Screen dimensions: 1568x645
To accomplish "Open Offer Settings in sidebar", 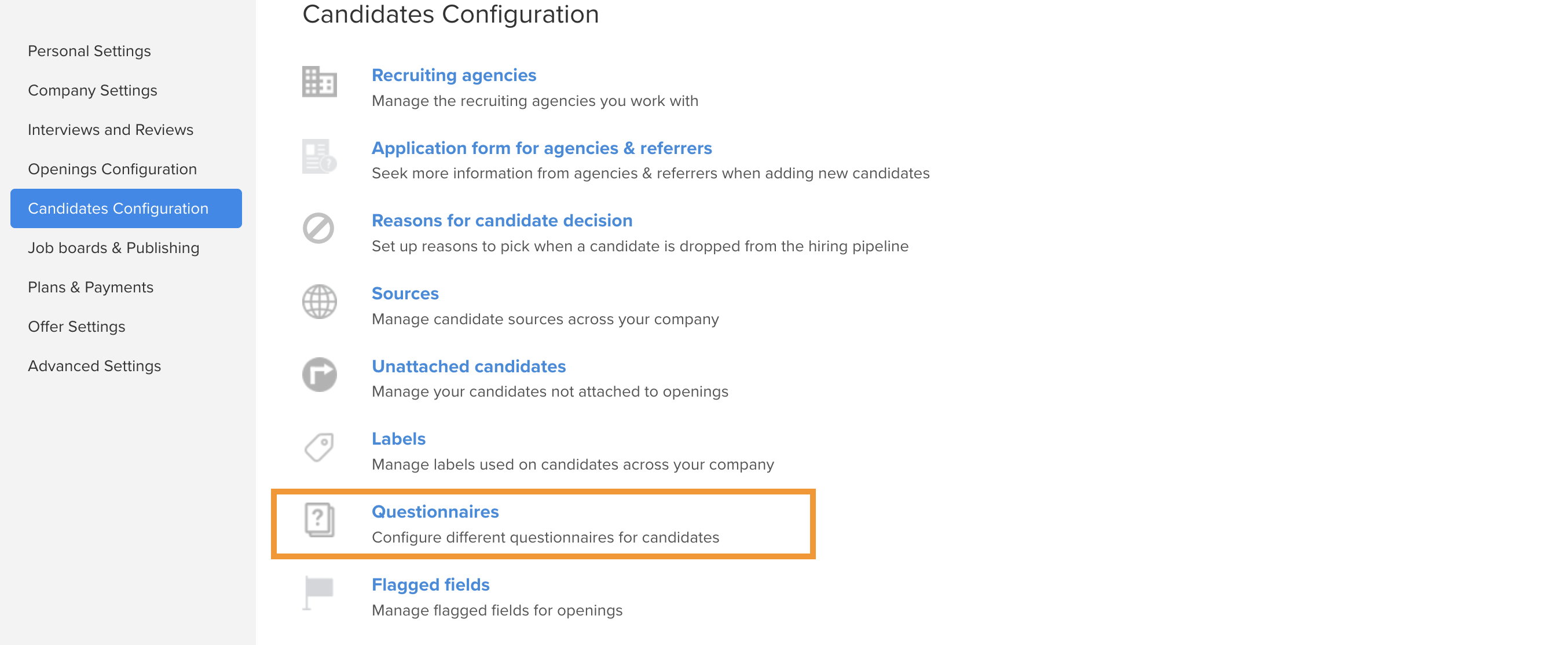I will (x=76, y=327).
